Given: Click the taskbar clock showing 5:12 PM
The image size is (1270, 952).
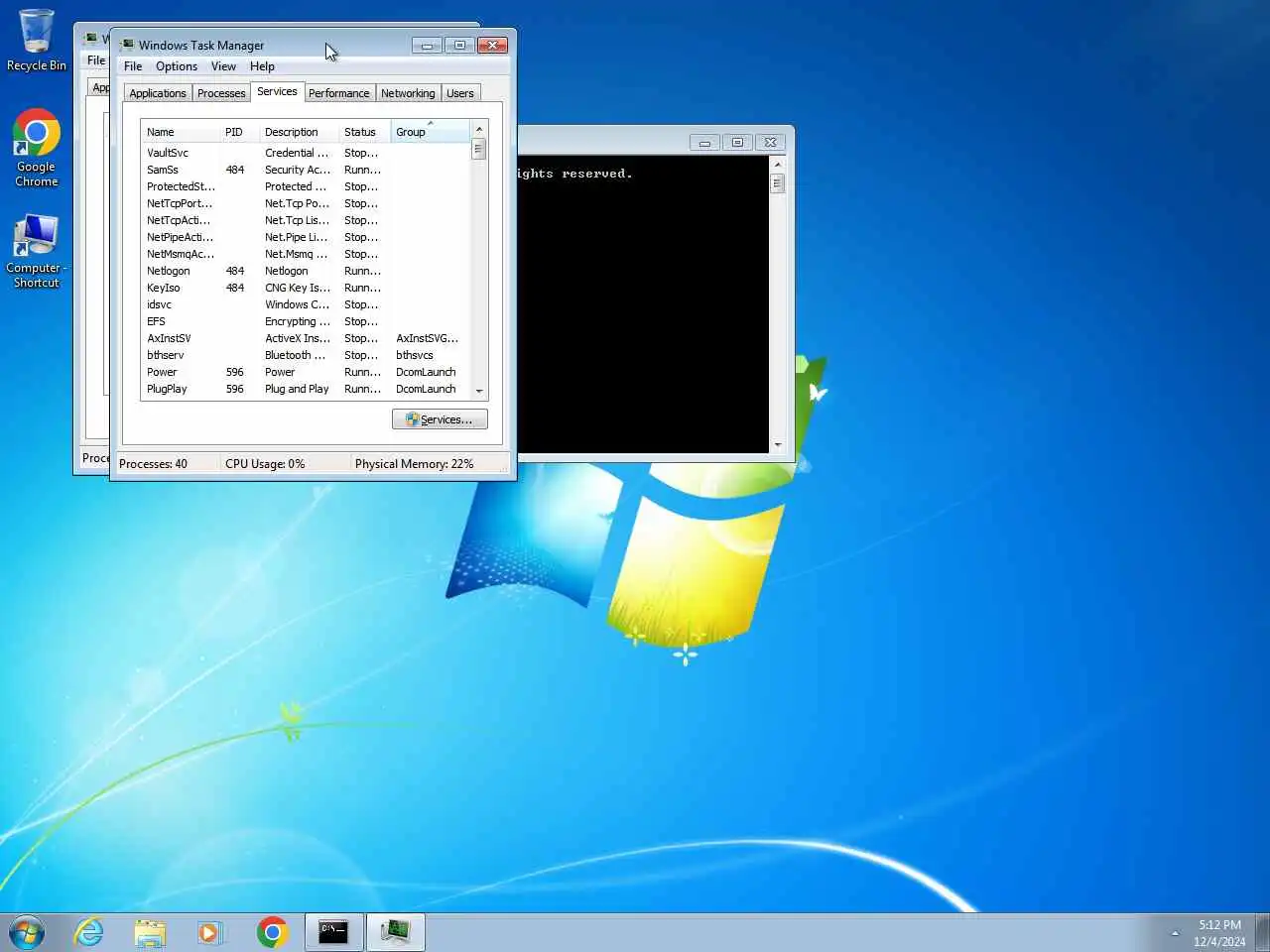Looking at the screenshot, I should 1219,933.
